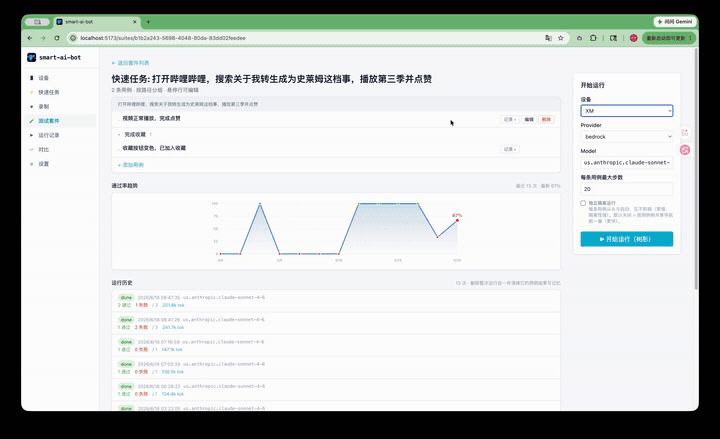The image size is (720, 439).
Task: Open run history entry at 08:47:35
Action: tap(336, 301)
